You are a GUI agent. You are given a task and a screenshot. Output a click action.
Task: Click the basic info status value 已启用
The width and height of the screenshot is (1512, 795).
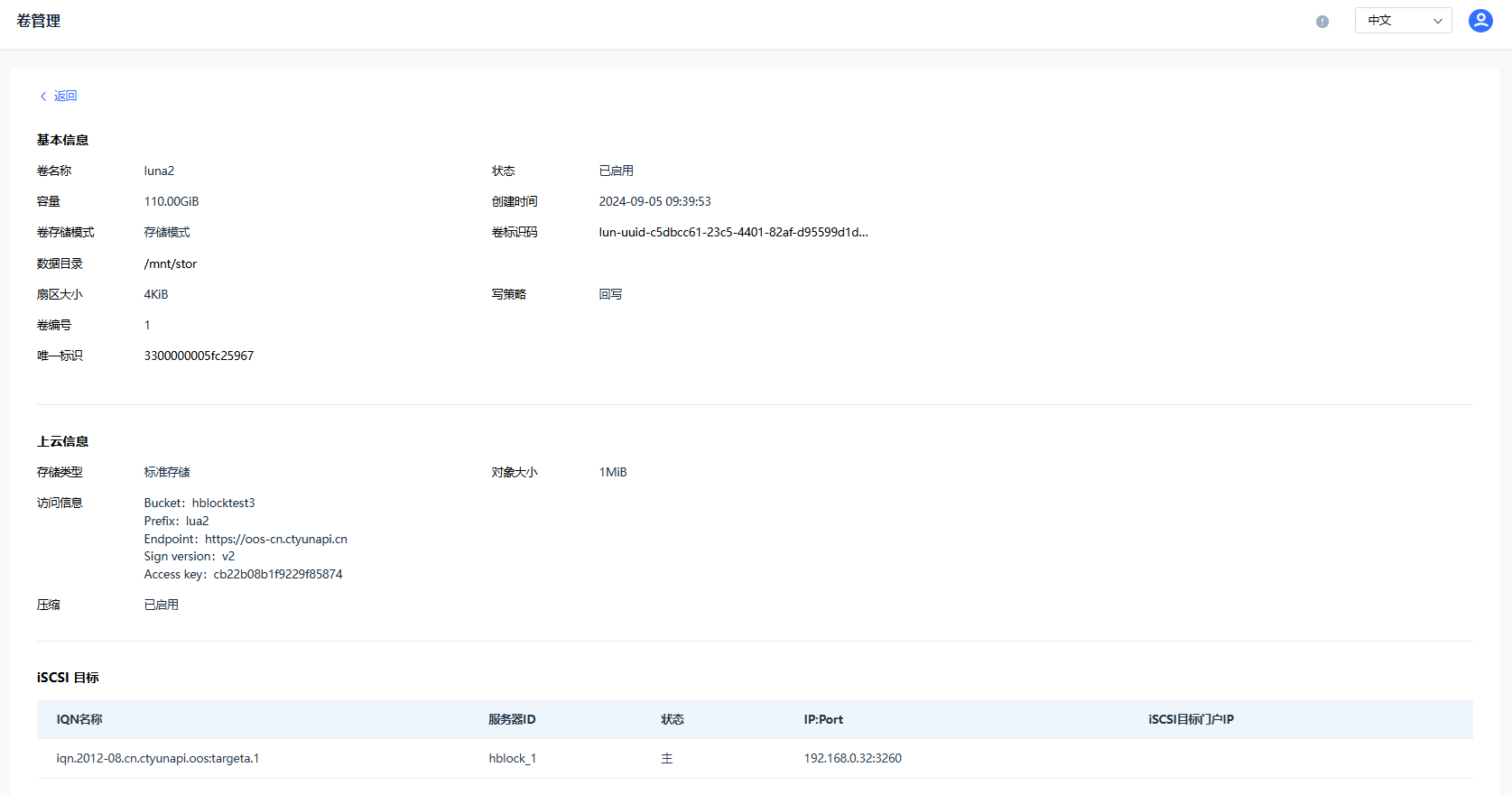pyautogui.click(x=617, y=171)
